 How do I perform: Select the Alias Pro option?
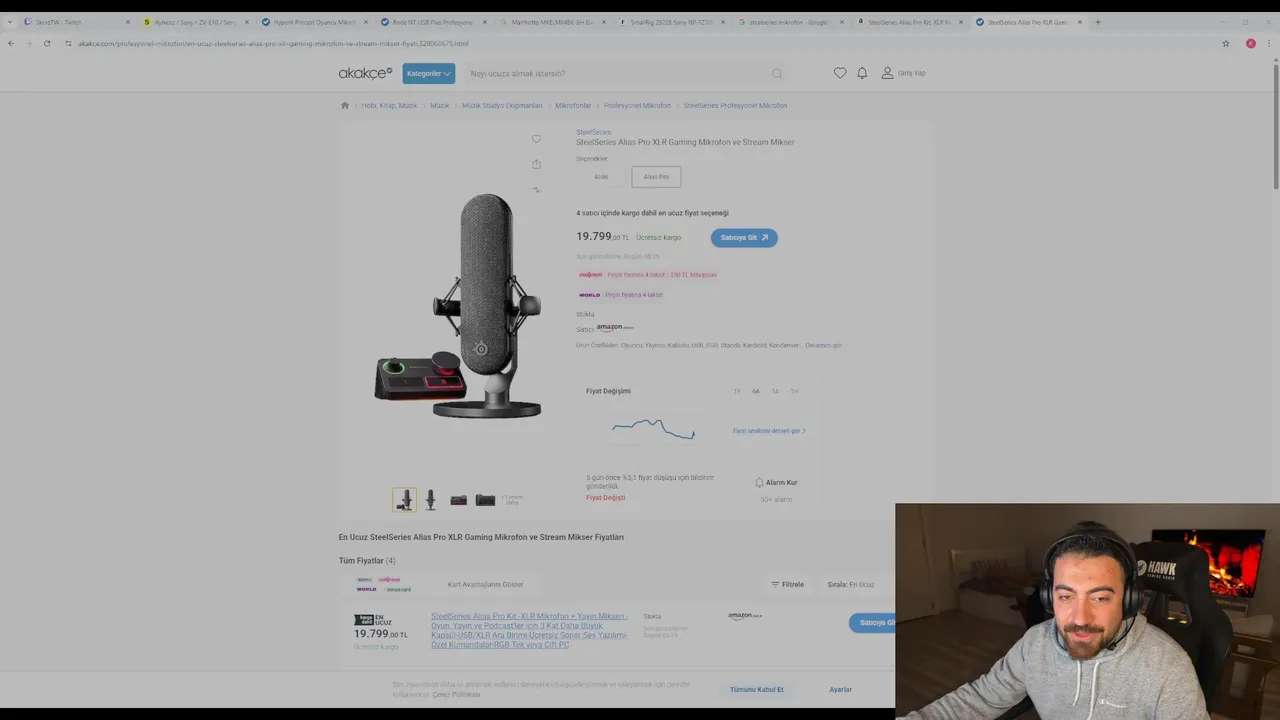[x=656, y=177]
